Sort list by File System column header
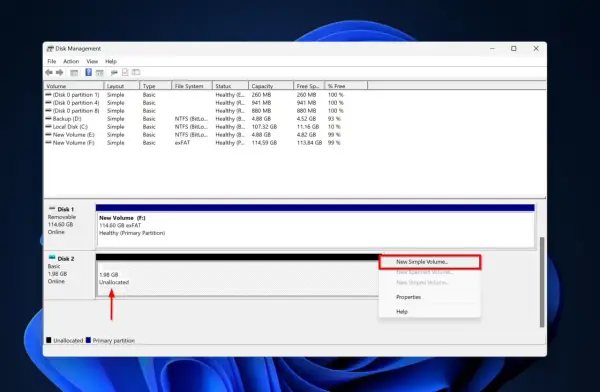 coord(192,86)
